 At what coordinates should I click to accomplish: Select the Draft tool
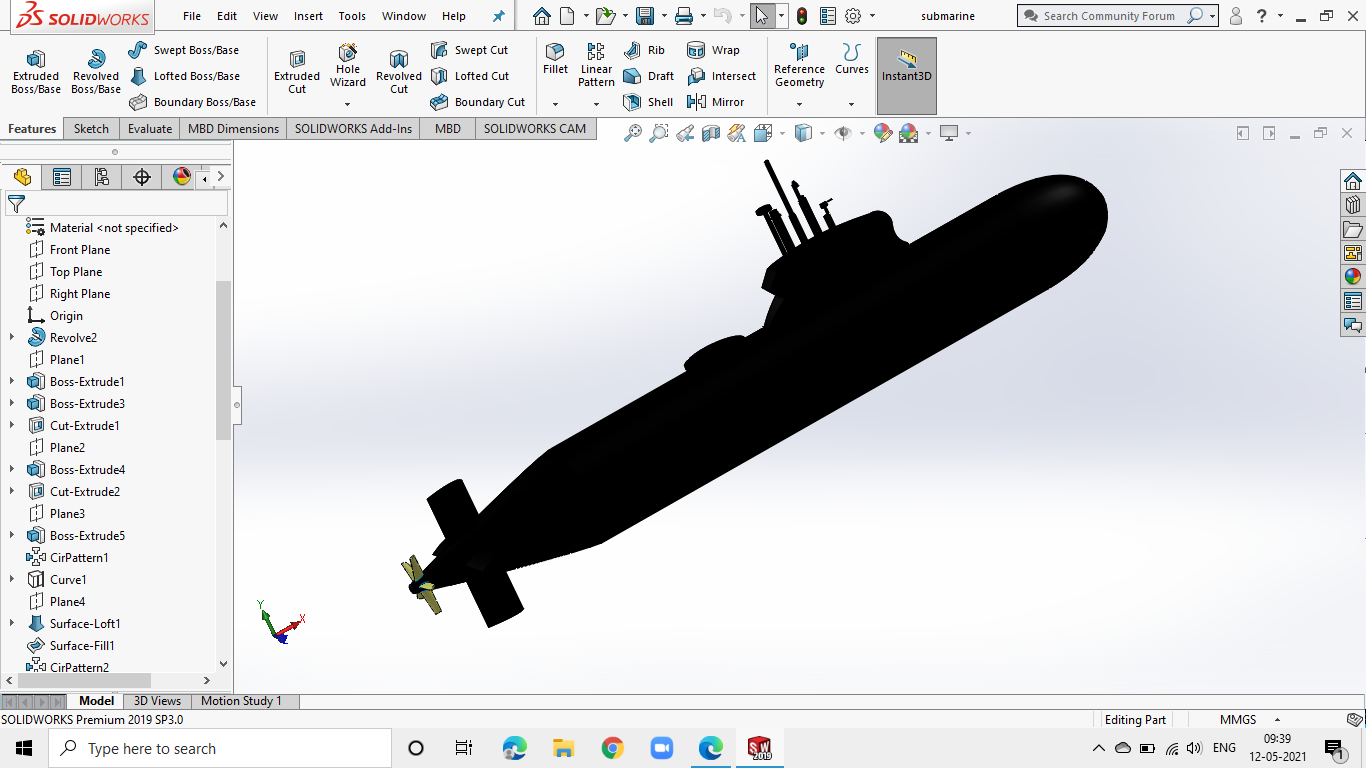648,76
